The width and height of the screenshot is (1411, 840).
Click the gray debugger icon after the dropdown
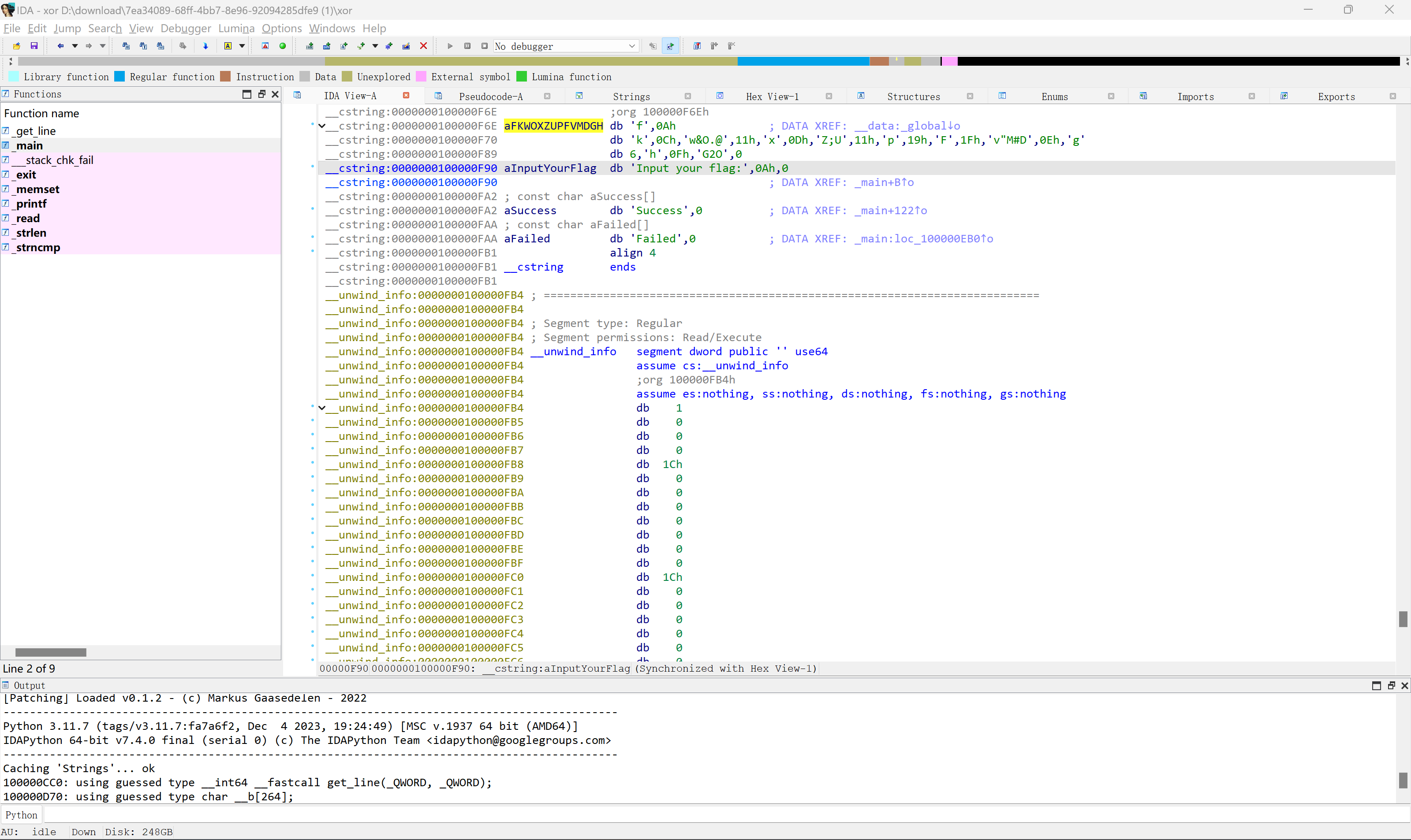[x=653, y=46]
